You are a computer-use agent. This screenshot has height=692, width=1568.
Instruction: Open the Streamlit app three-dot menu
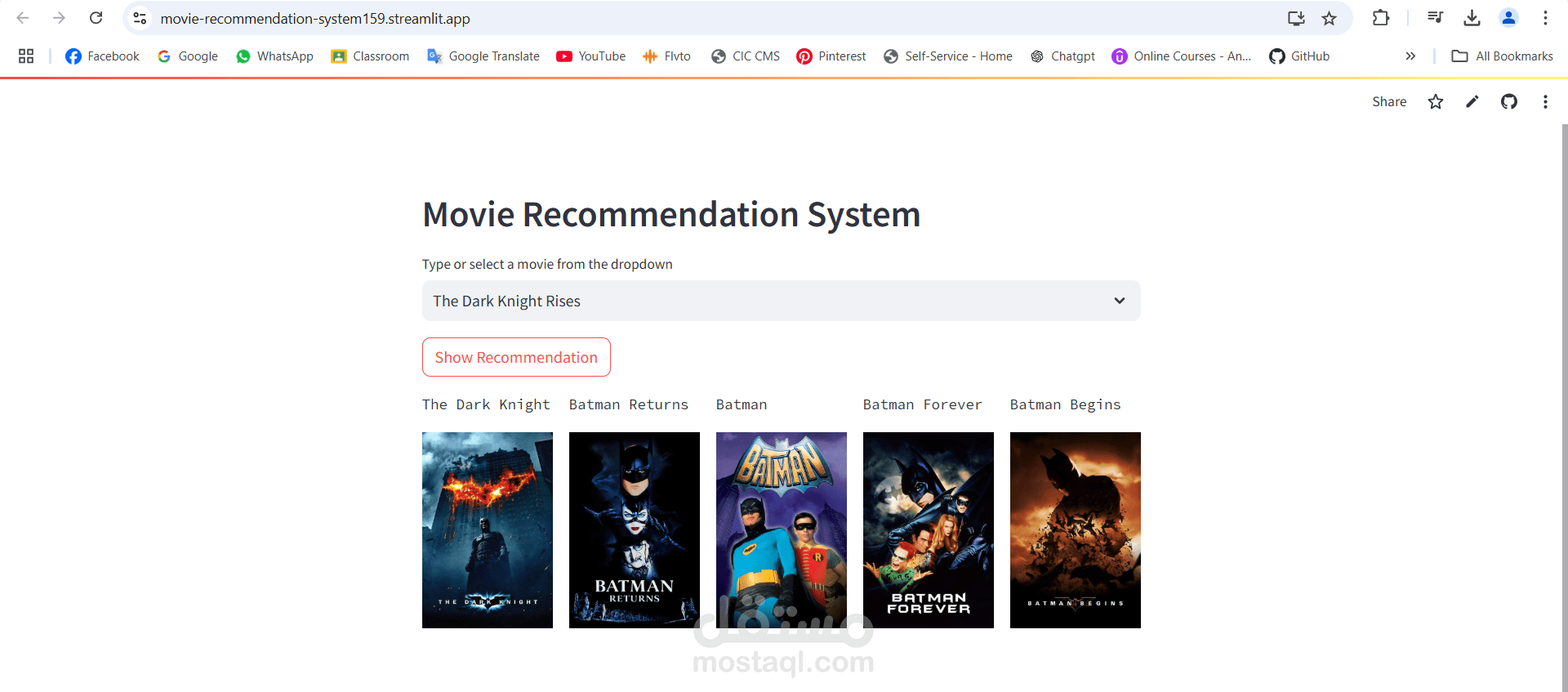point(1545,101)
